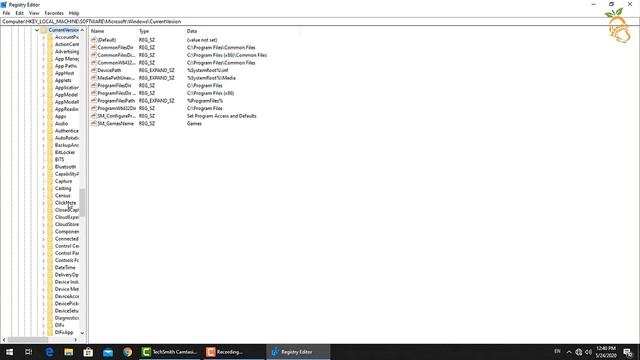Click the ProgramW6432Dir value icon
Screen dimensions: 640x360
click(93, 108)
